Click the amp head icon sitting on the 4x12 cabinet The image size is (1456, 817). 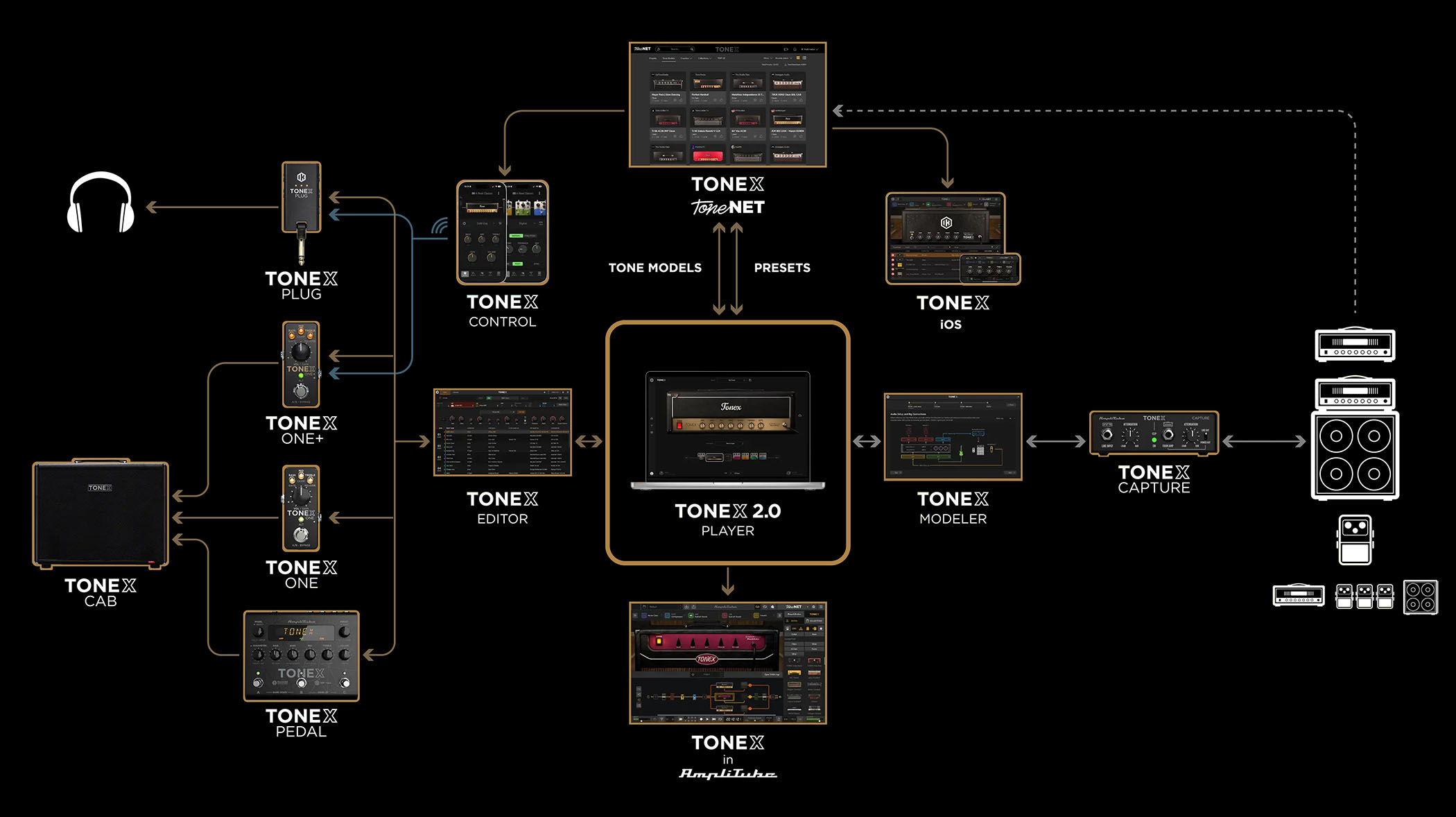(x=1355, y=393)
